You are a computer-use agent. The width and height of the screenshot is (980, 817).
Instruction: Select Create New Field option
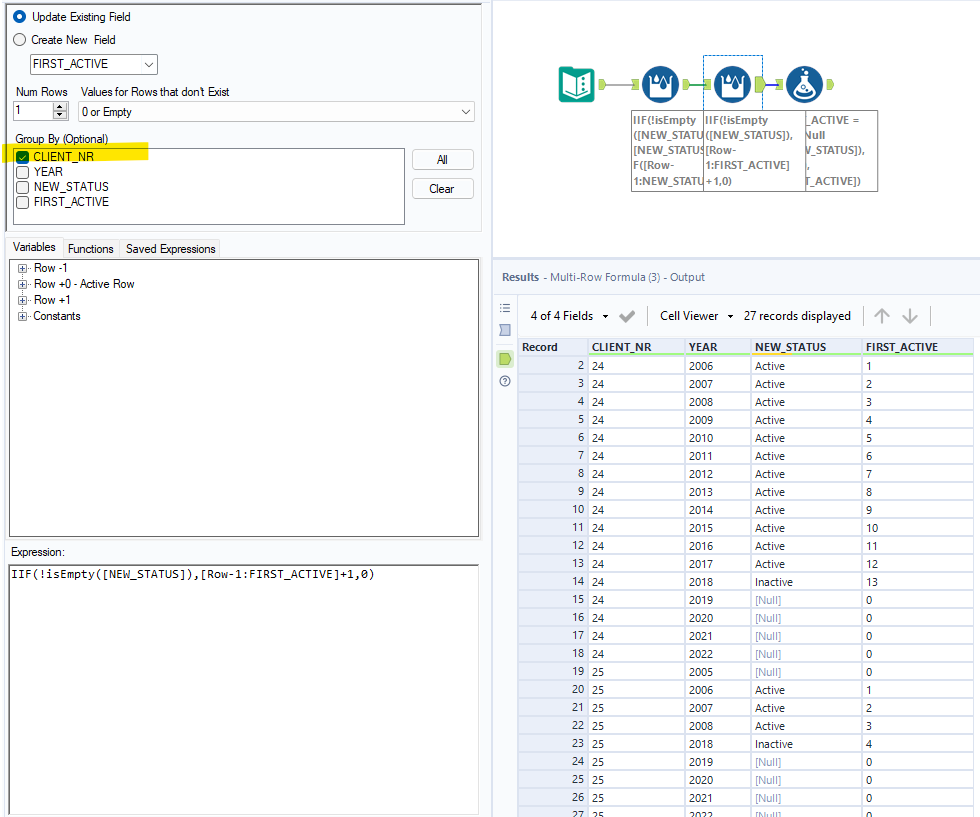click(20, 40)
